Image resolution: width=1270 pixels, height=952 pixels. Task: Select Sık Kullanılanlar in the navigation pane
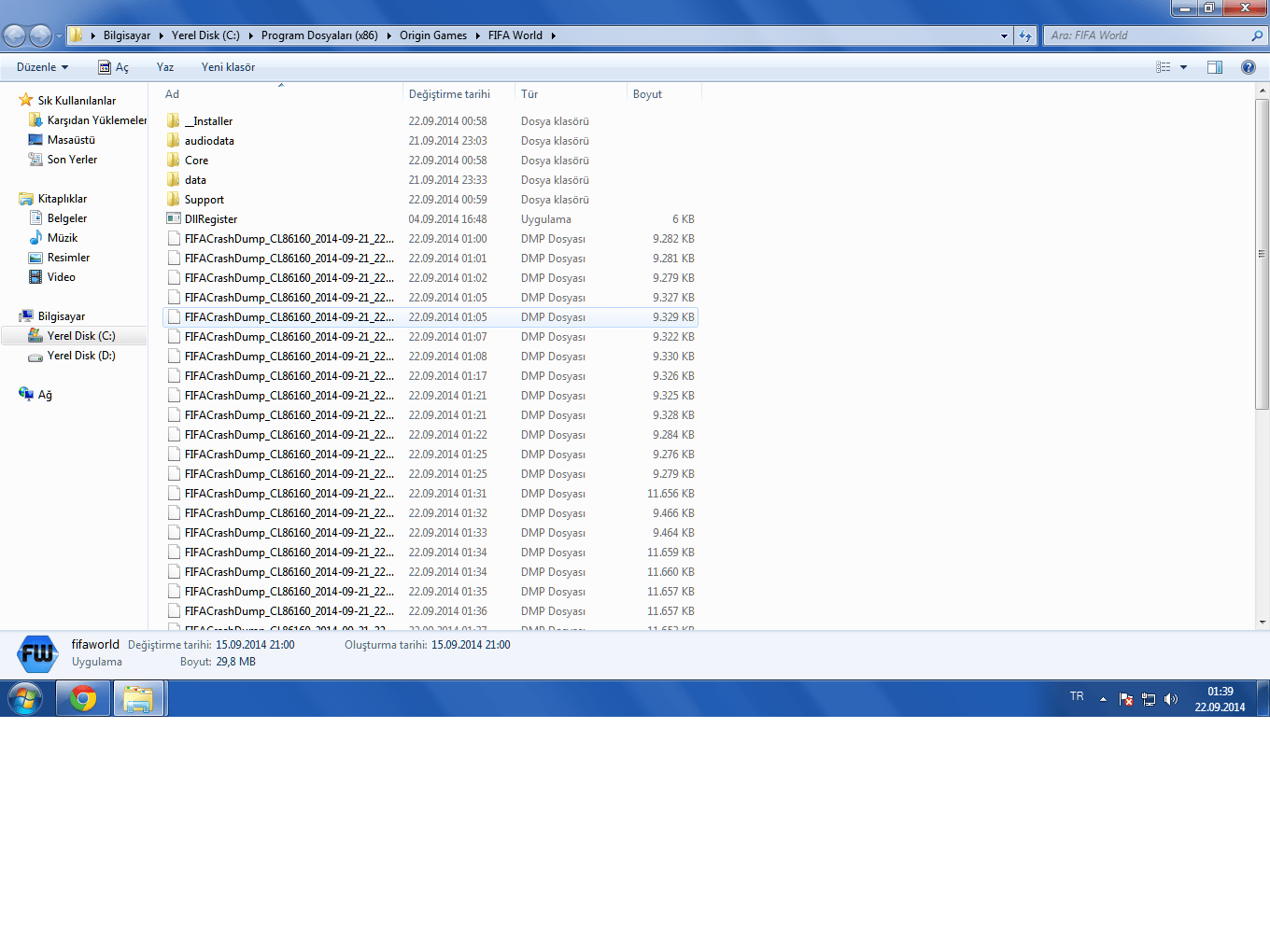pos(77,101)
